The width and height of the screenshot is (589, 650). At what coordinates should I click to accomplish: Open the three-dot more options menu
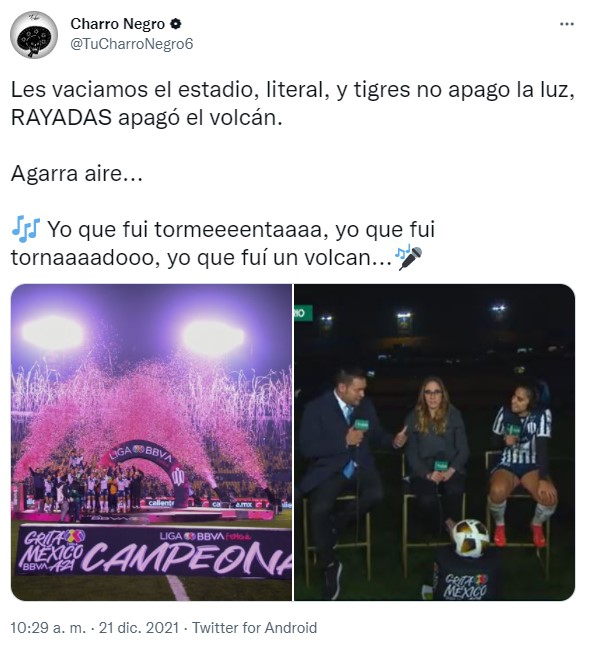[567, 24]
